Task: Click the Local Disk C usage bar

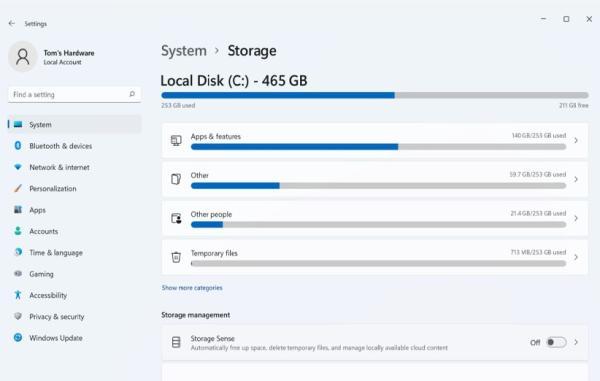Action: click(375, 95)
